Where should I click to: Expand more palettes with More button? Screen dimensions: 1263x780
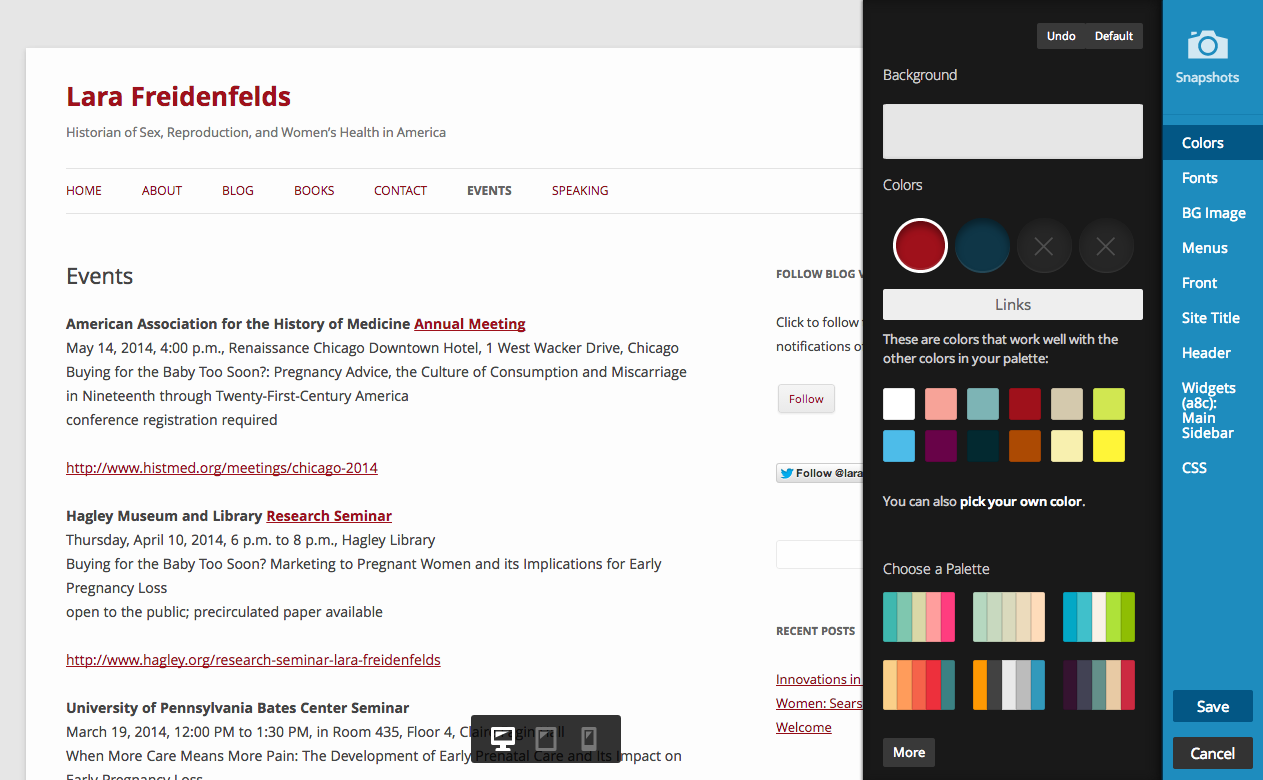tap(908, 752)
